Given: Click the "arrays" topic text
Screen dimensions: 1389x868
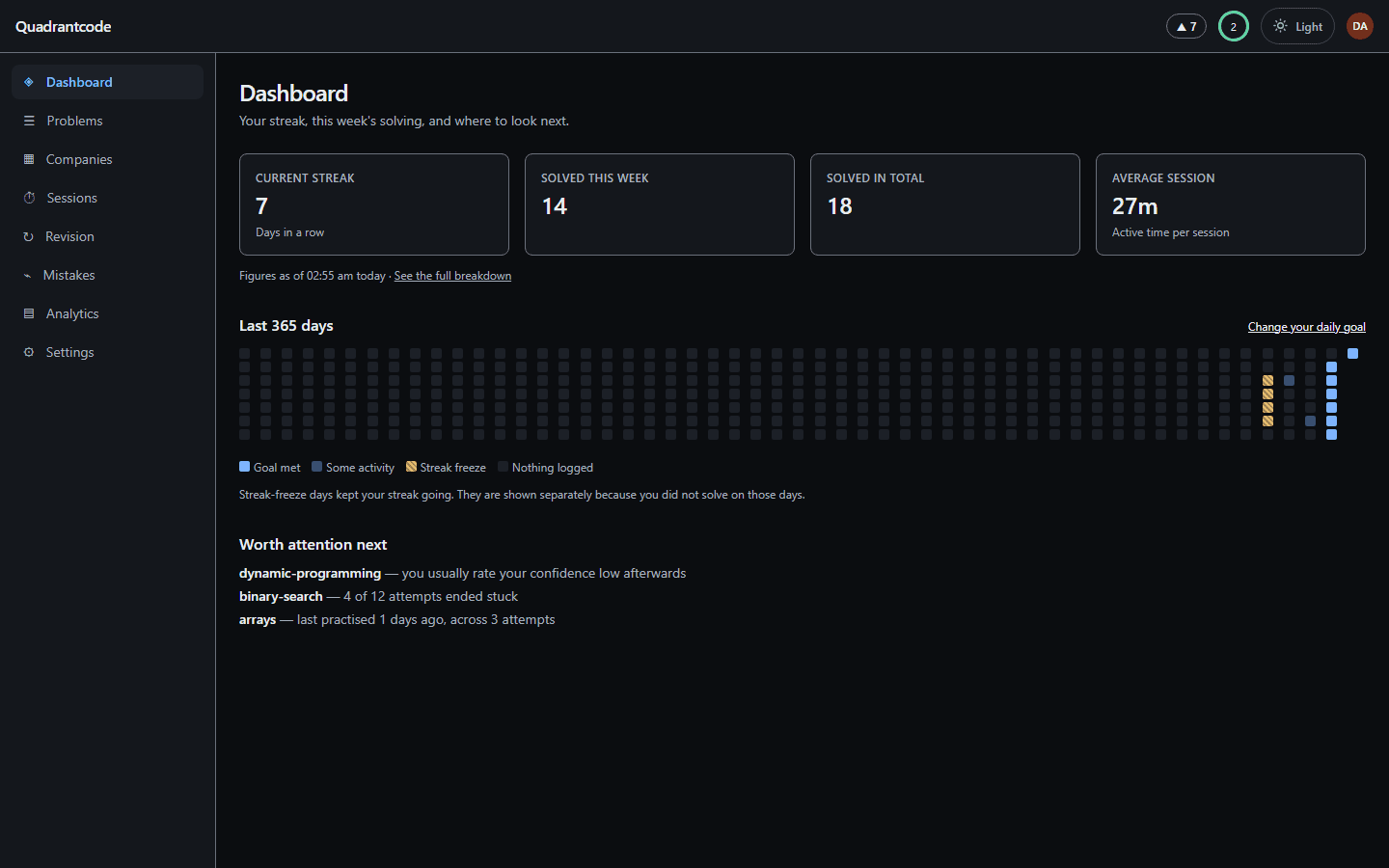Looking at the screenshot, I should coord(258,619).
